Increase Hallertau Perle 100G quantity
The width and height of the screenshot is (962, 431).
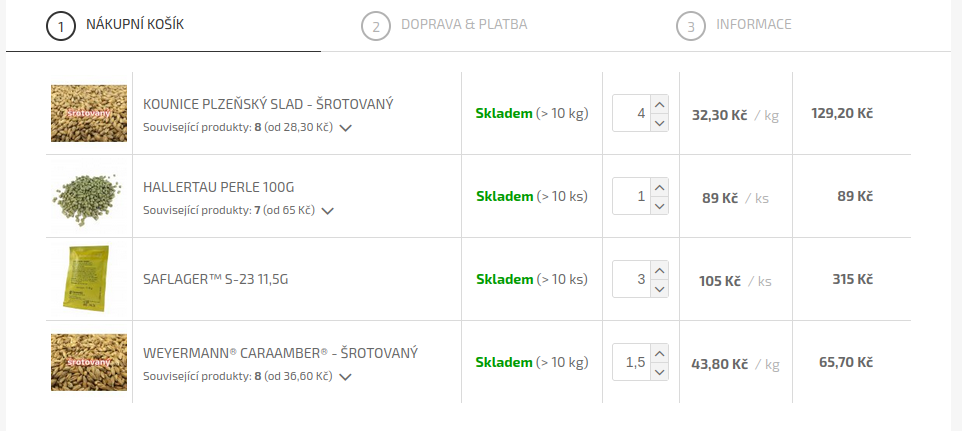pyautogui.click(x=659, y=187)
